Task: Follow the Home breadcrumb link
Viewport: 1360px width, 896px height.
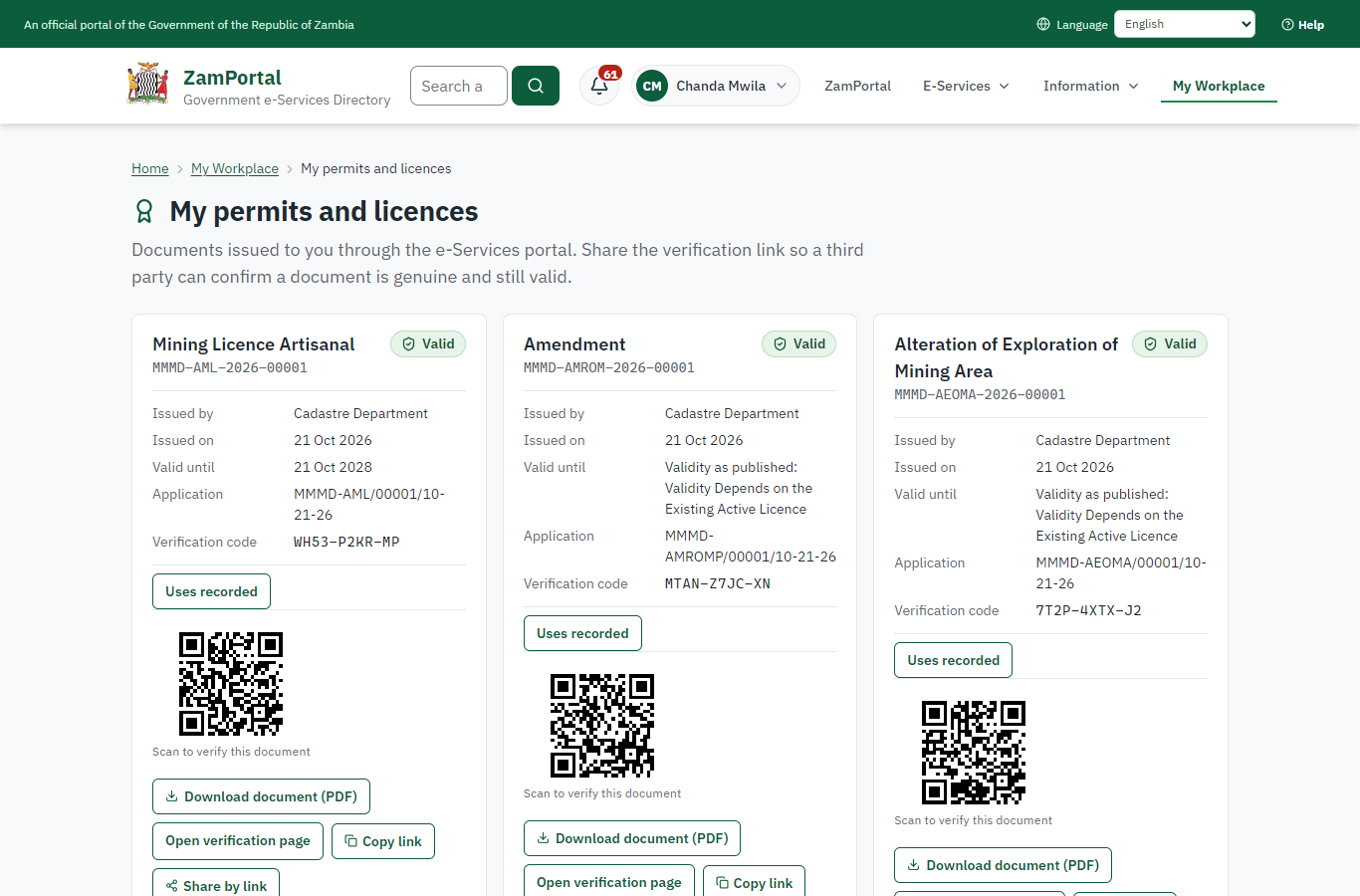Action: tap(150, 168)
